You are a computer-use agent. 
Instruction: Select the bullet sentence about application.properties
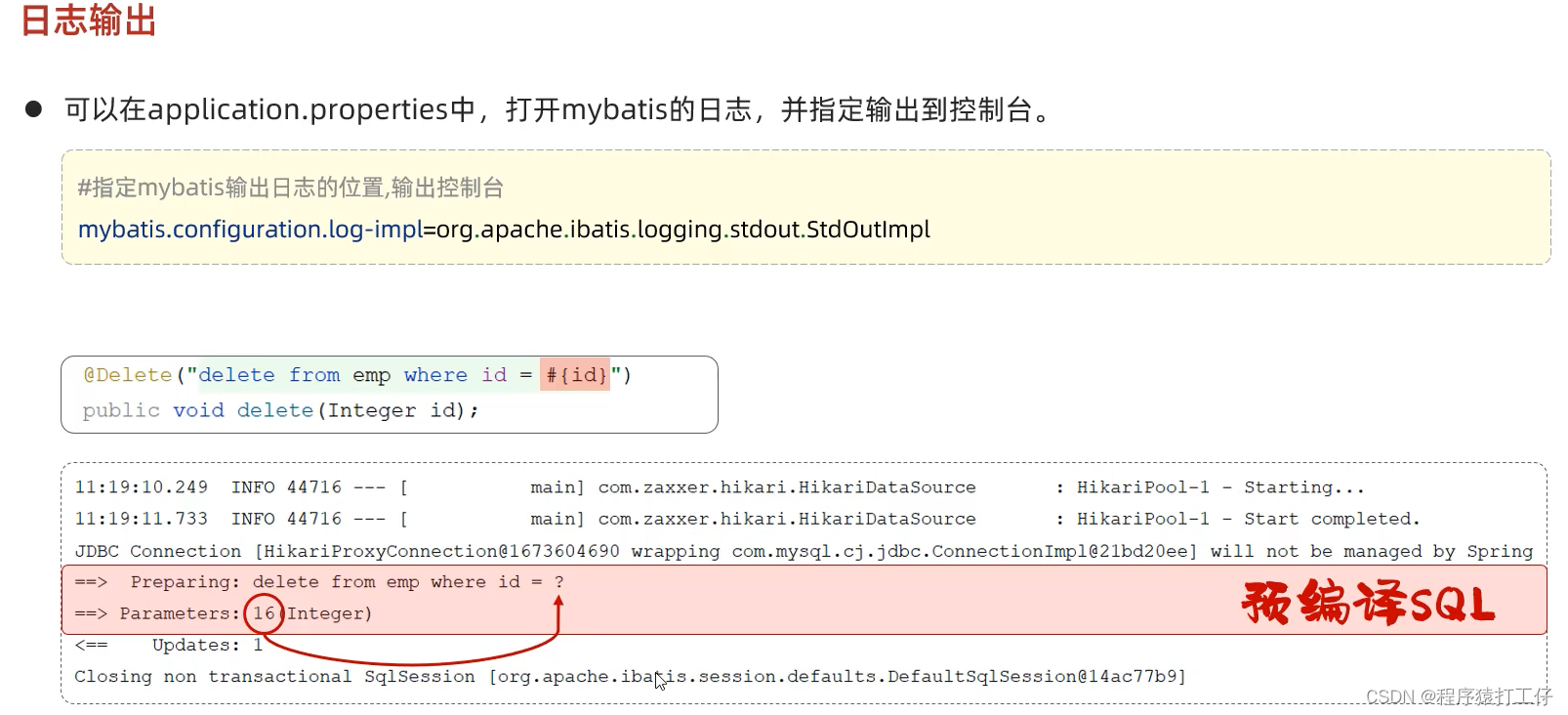click(557, 109)
